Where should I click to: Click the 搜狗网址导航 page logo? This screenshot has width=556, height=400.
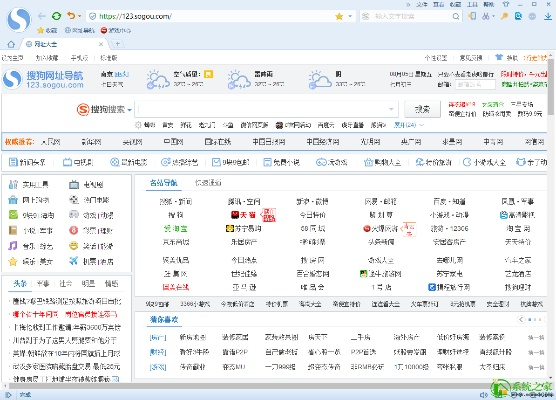[x=43, y=79]
